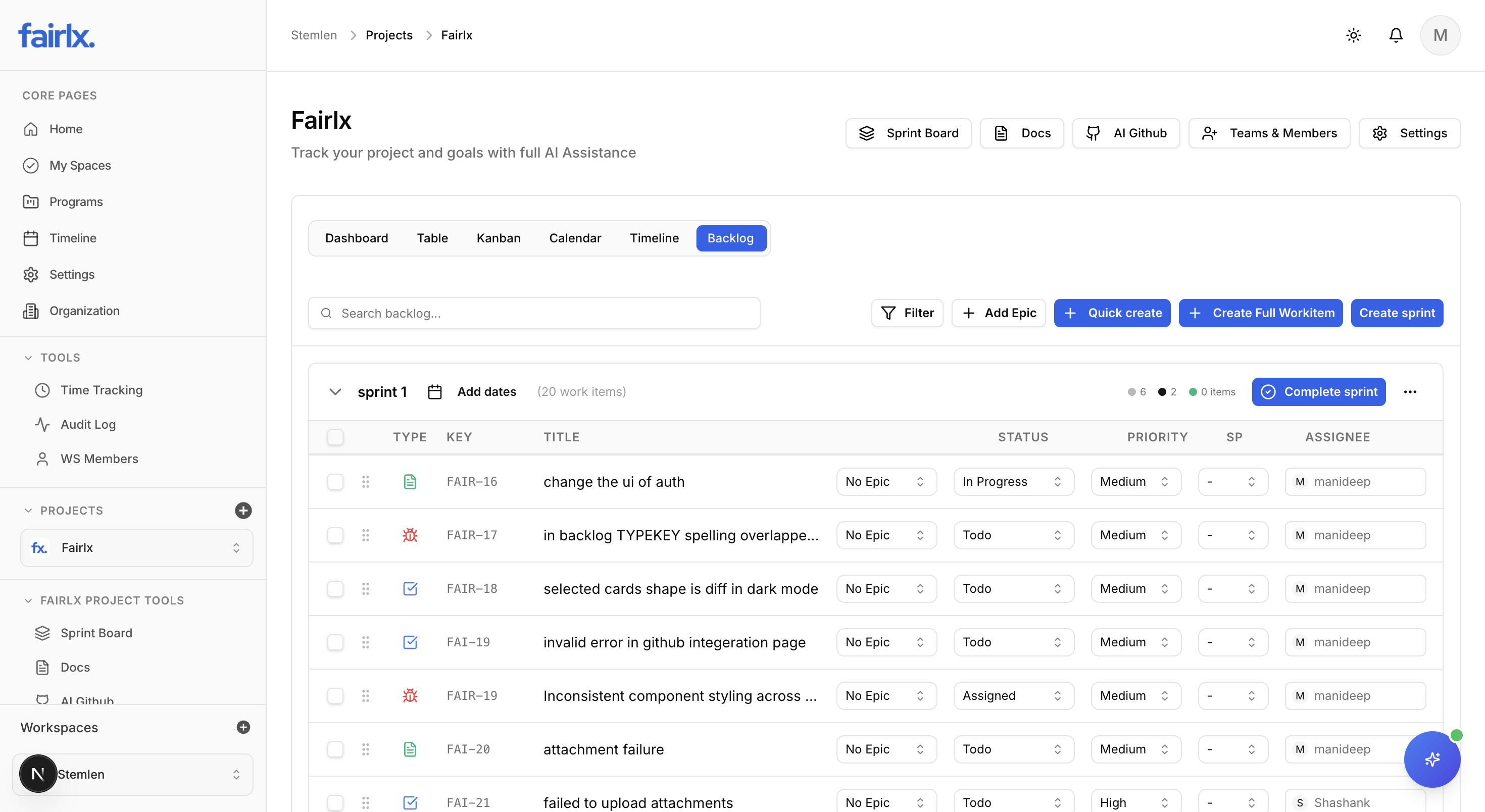Tick the checkbox for FAIR-19 Inconsistent styling
This screenshot has width=1485, height=812.
(x=335, y=695)
